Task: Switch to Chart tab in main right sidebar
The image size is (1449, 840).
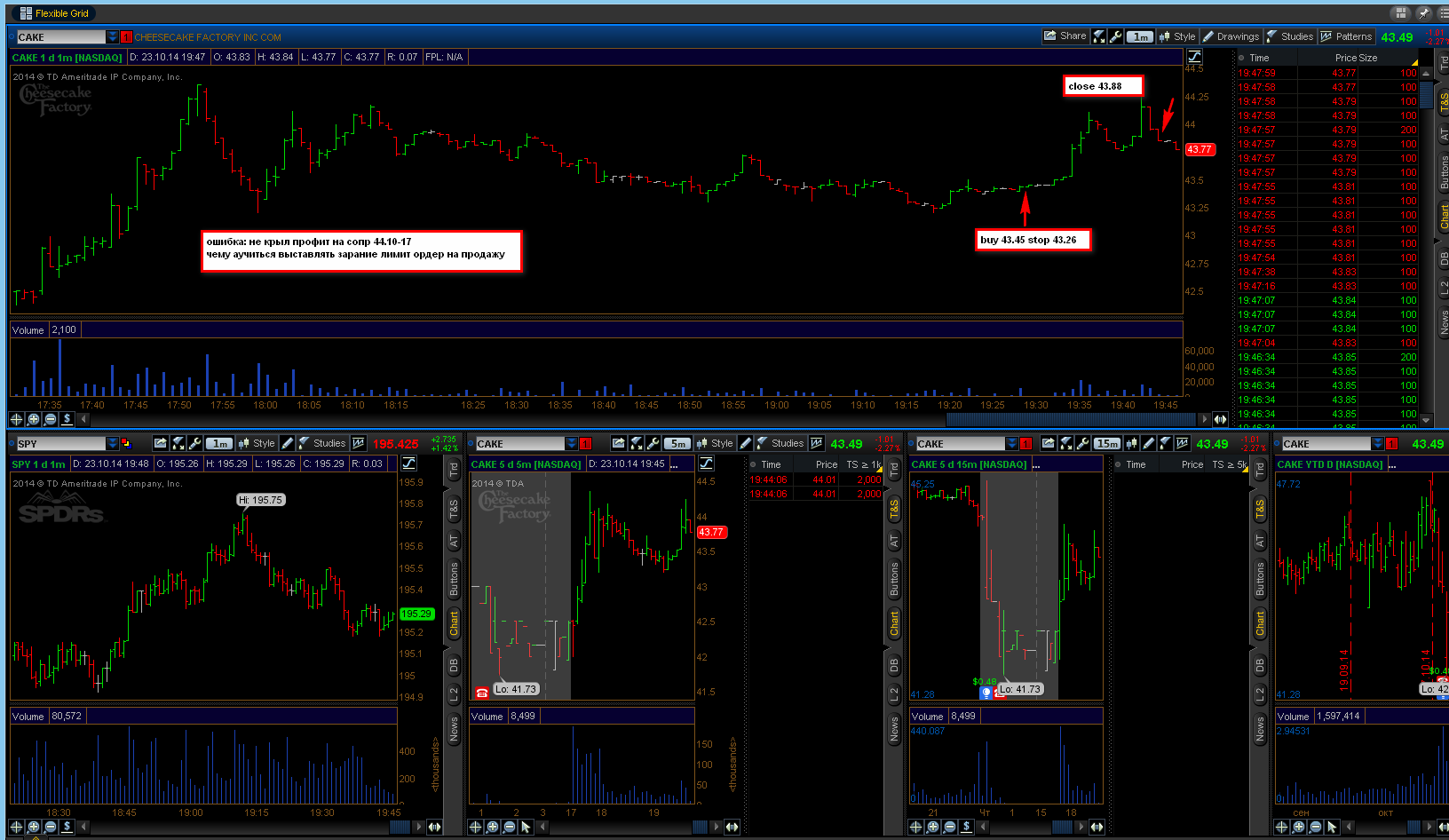Action: tap(1444, 216)
